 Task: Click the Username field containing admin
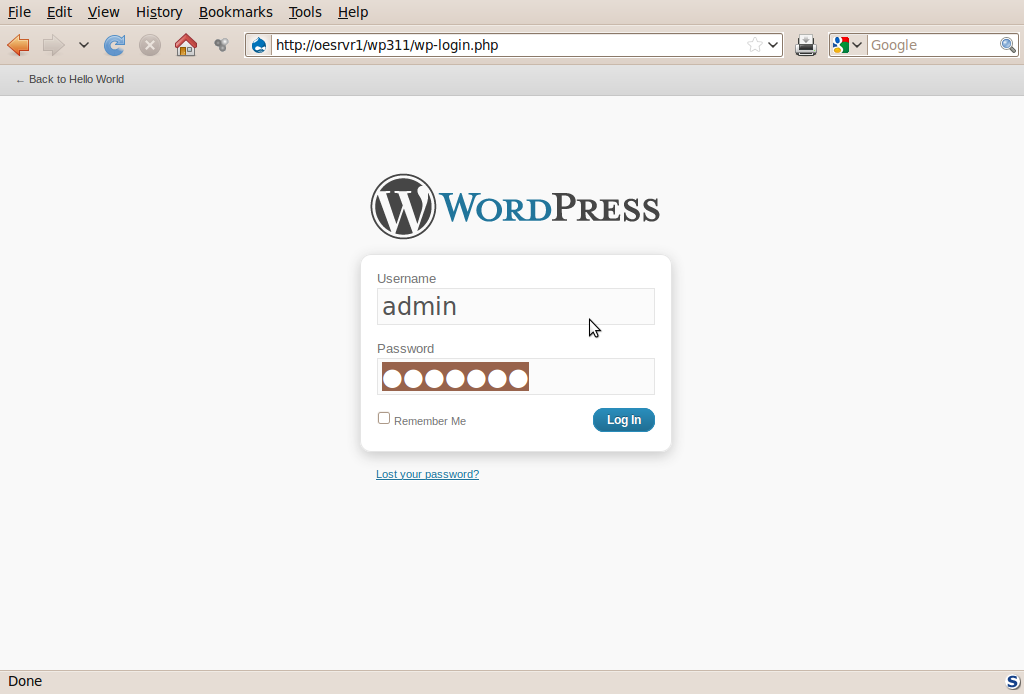(515, 306)
